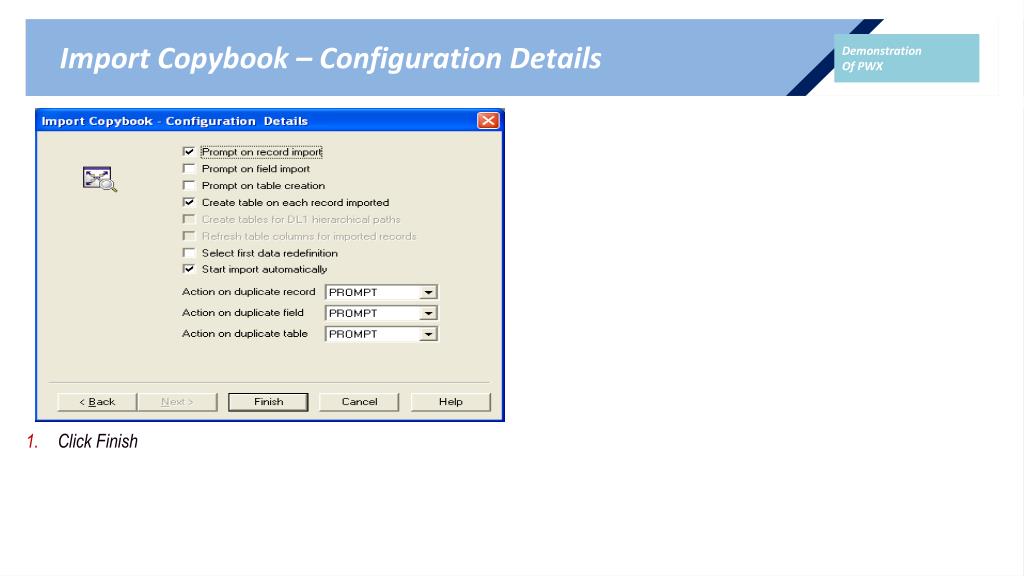
Task: Click the Cancel button
Action: click(x=359, y=402)
